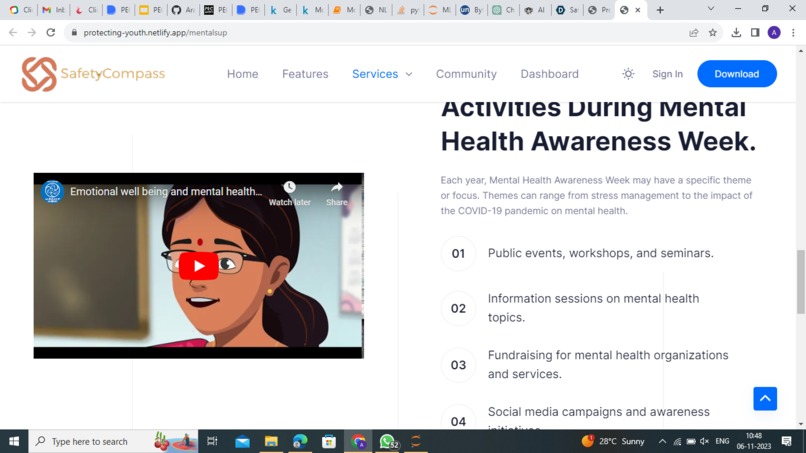Screen dimensions: 806x453
Task: Open the Services menu item
Action: (375, 74)
